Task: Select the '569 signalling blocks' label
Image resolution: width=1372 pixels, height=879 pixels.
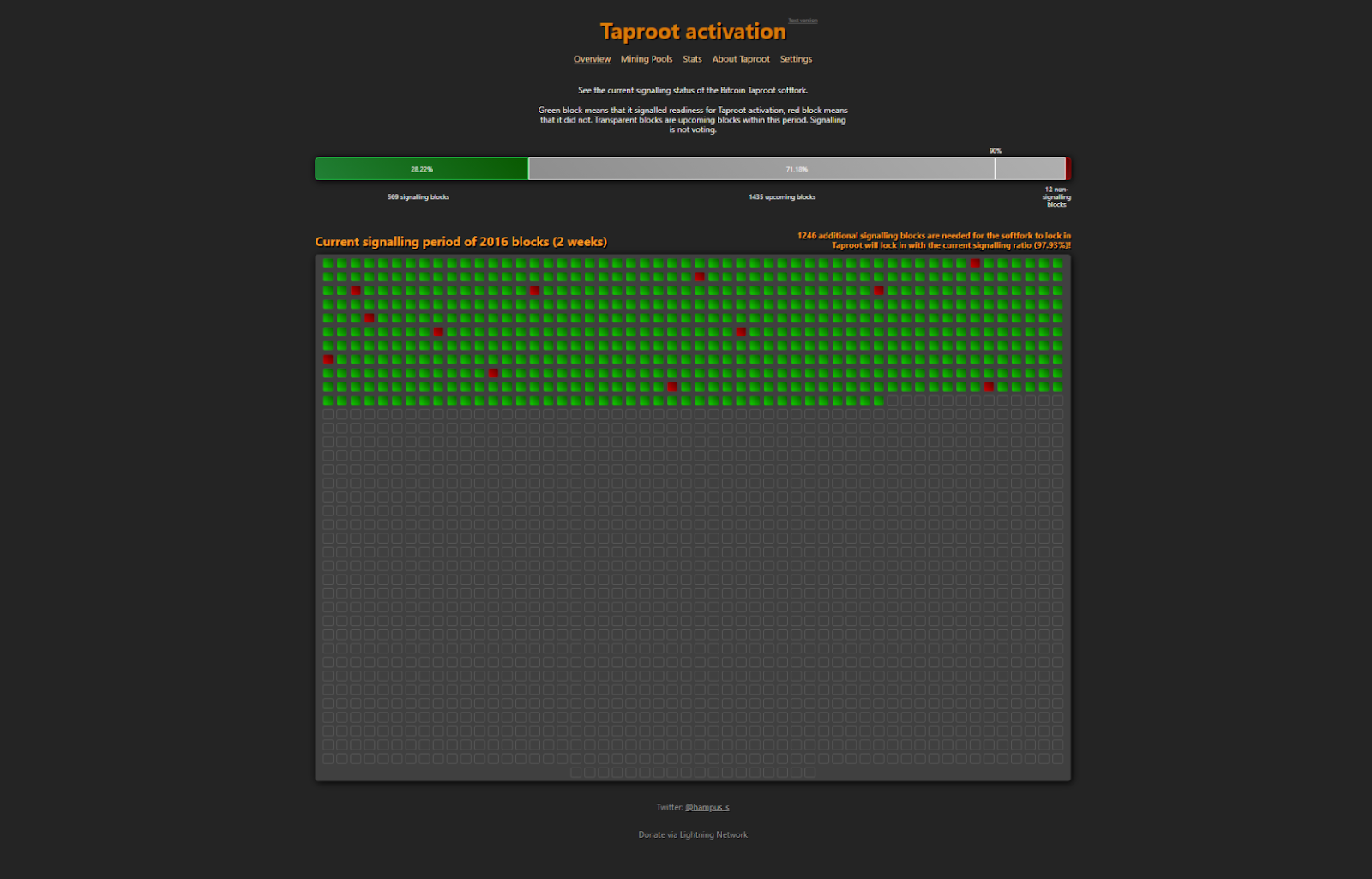Action: click(x=418, y=197)
